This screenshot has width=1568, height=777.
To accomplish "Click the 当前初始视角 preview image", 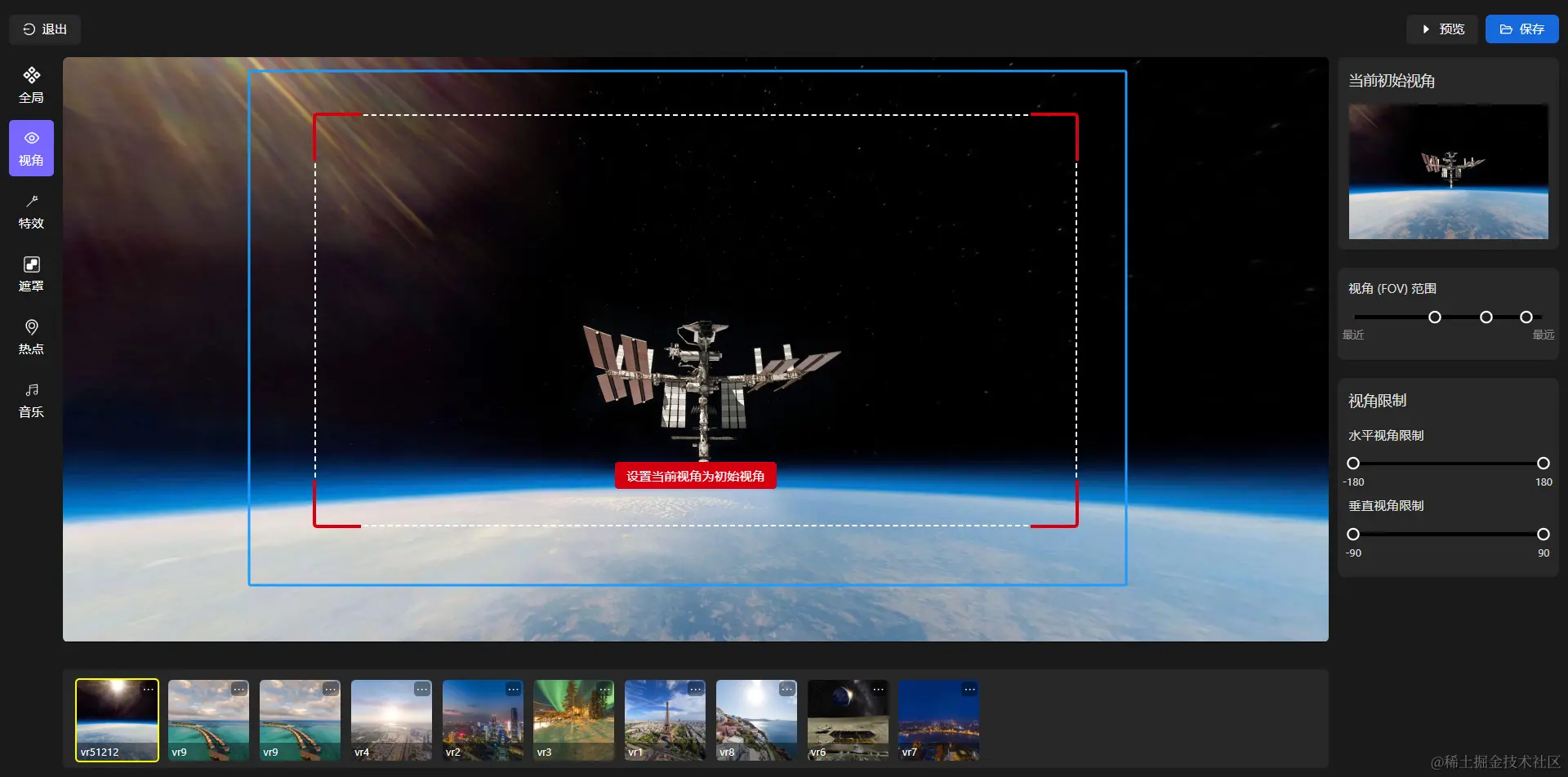I will [1448, 171].
